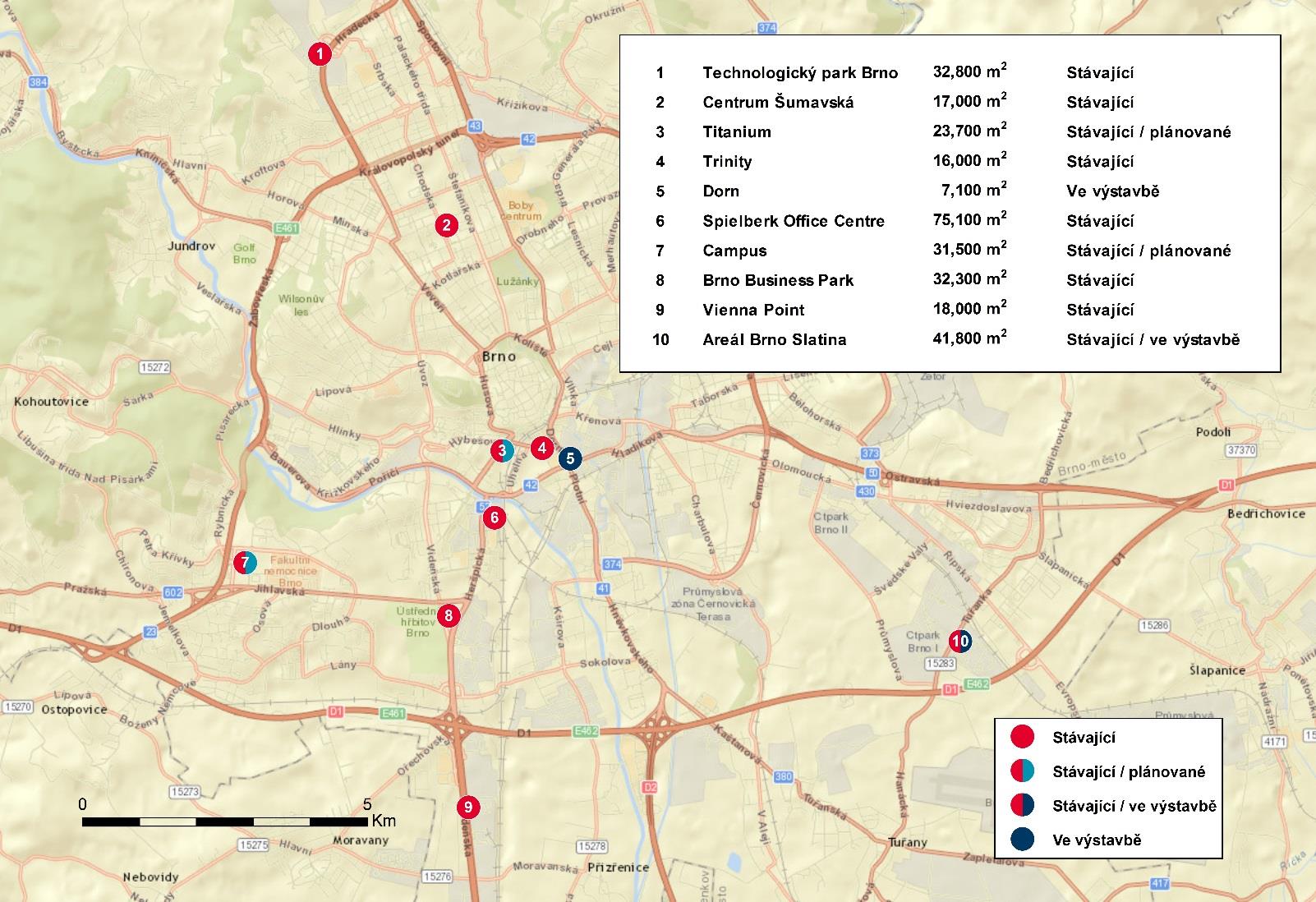Click the red D2 motorway shield

[x=651, y=787]
